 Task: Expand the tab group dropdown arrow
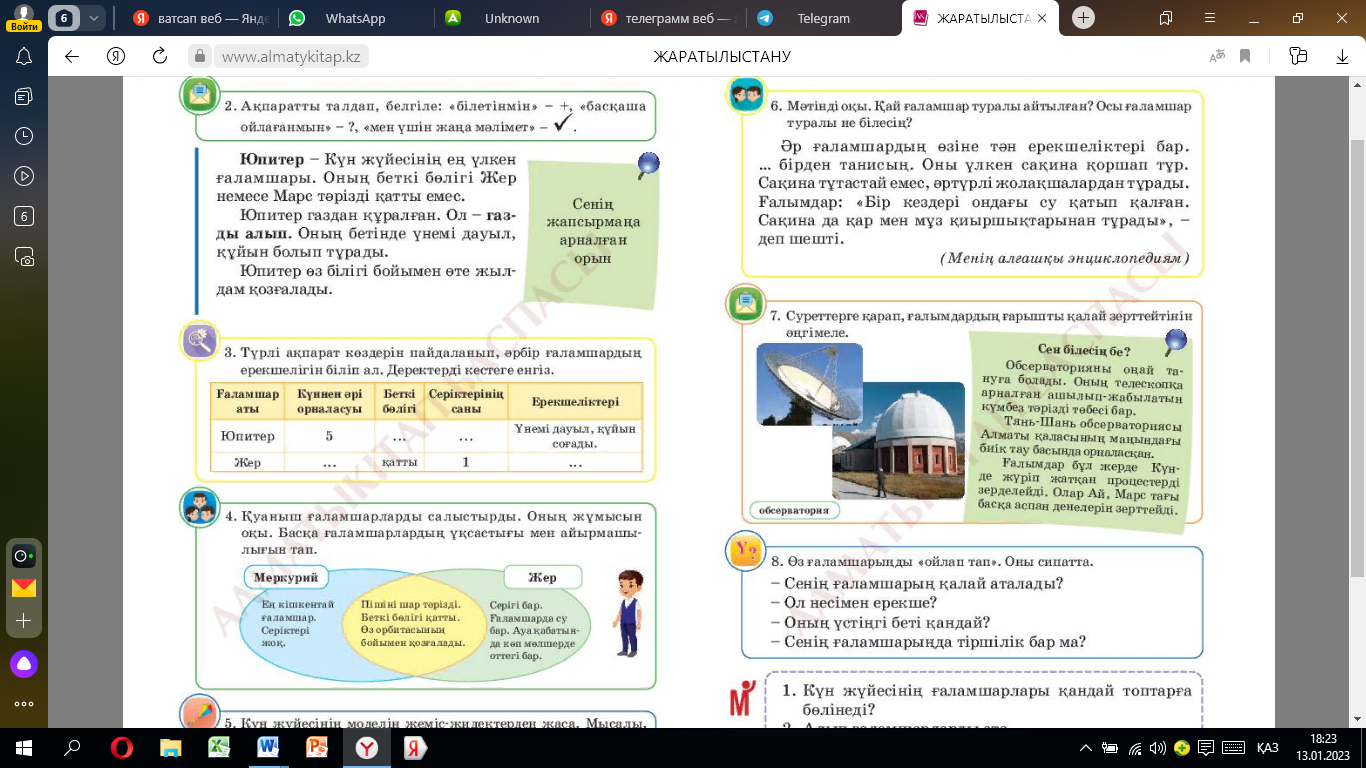(x=94, y=18)
